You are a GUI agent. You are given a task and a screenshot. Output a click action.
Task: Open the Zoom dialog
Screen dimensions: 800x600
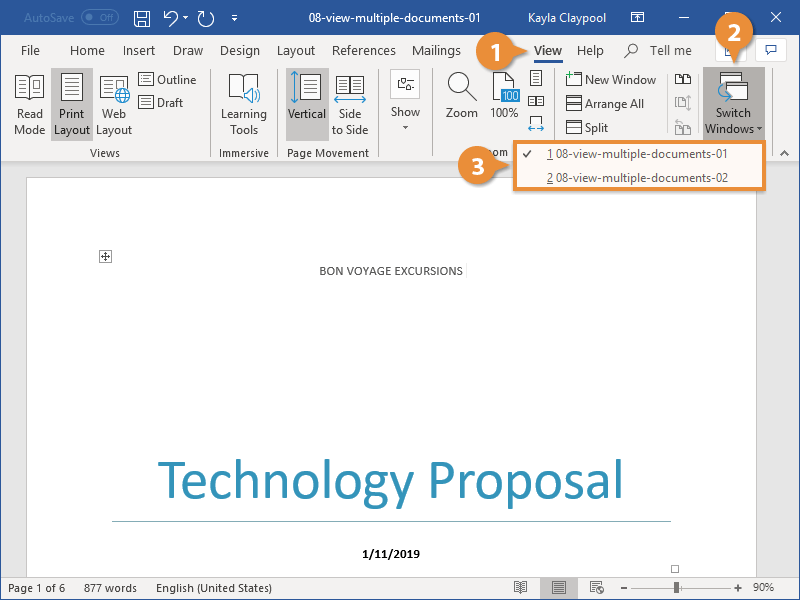tap(462, 96)
